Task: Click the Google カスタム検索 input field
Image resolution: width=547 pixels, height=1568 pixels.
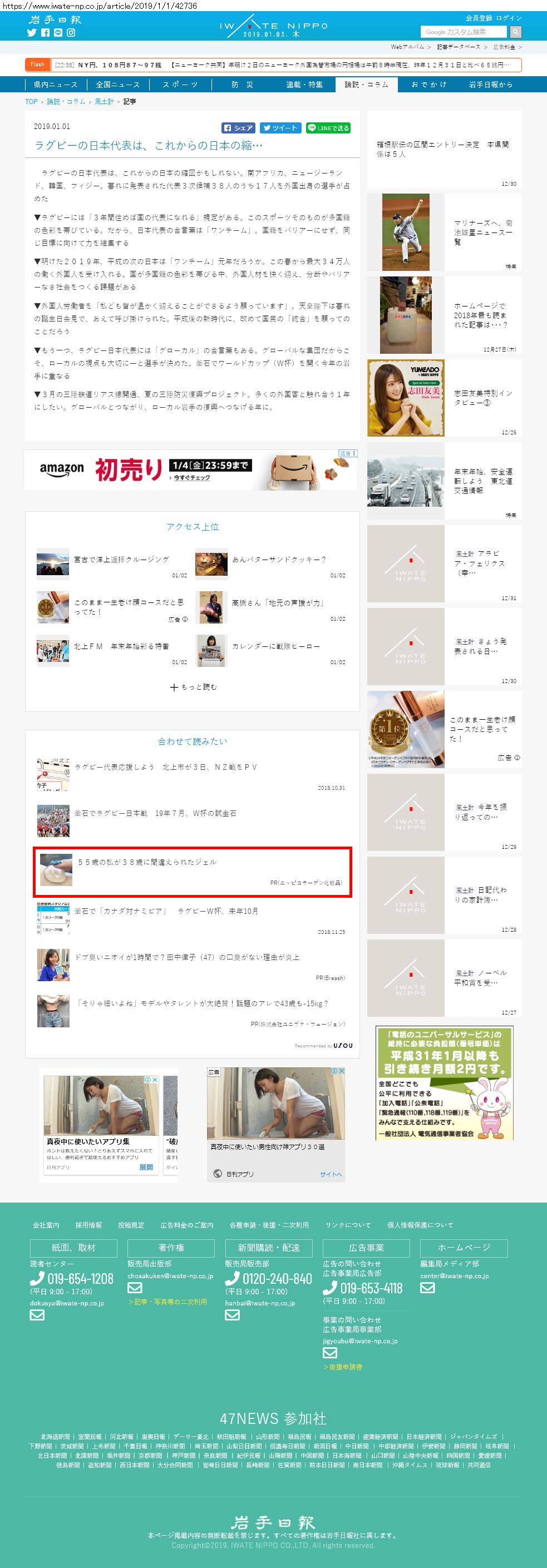Action: coord(464,32)
